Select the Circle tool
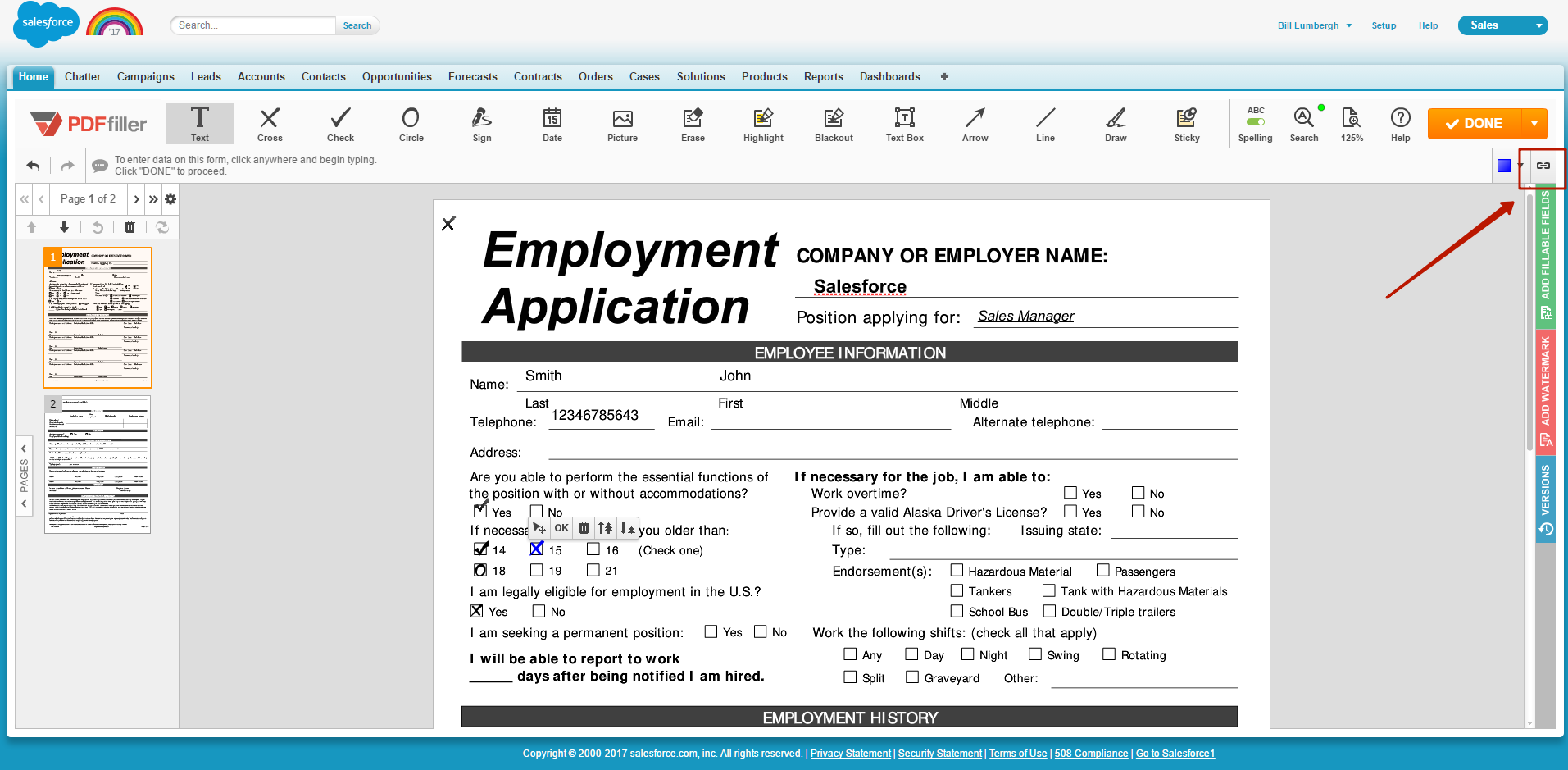 411,124
